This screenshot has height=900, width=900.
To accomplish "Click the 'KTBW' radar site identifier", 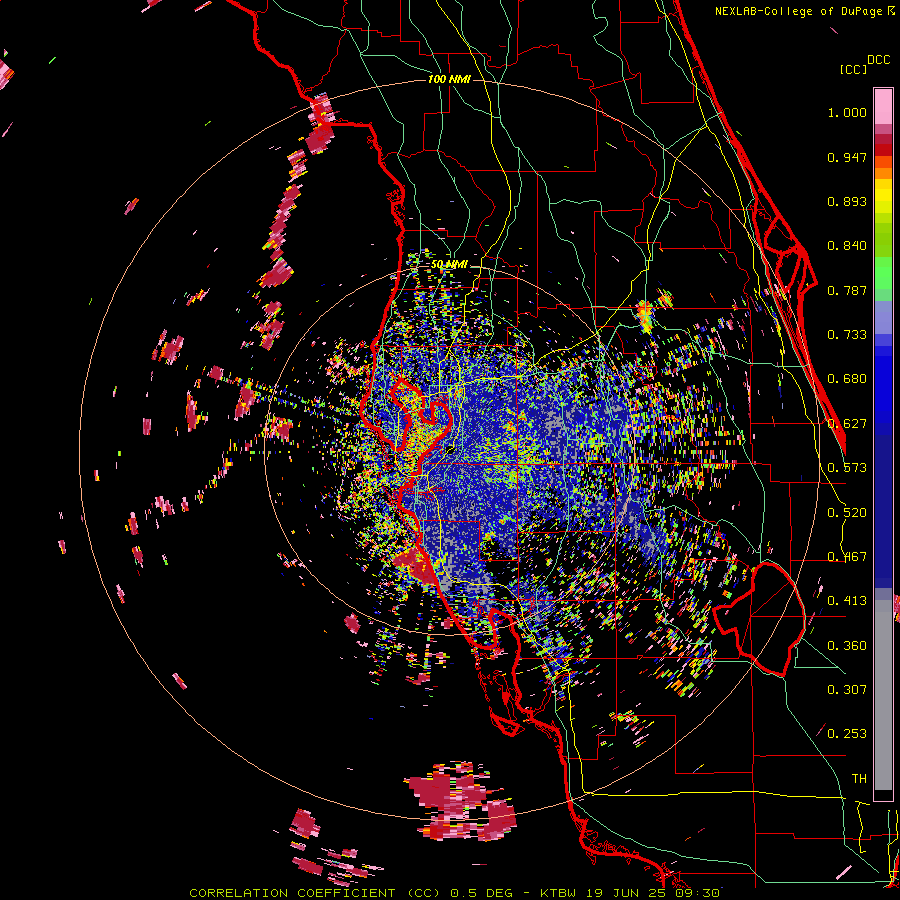I will click(559, 893).
